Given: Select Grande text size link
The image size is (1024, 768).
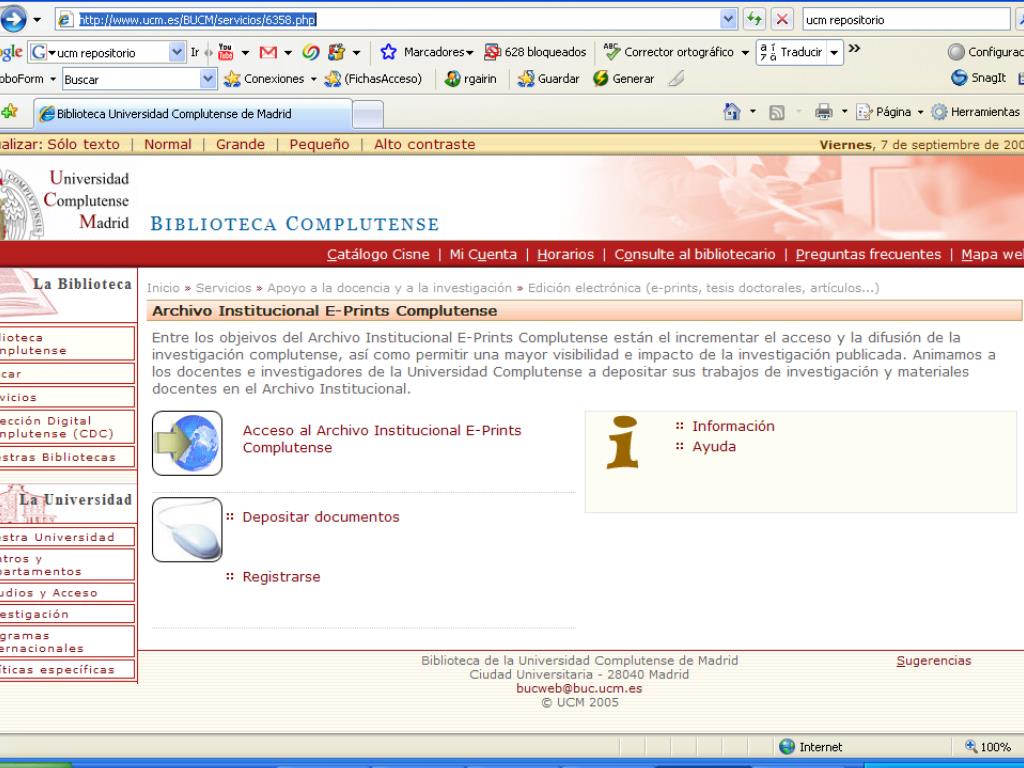Looking at the screenshot, I should click(x=240, y=144).
